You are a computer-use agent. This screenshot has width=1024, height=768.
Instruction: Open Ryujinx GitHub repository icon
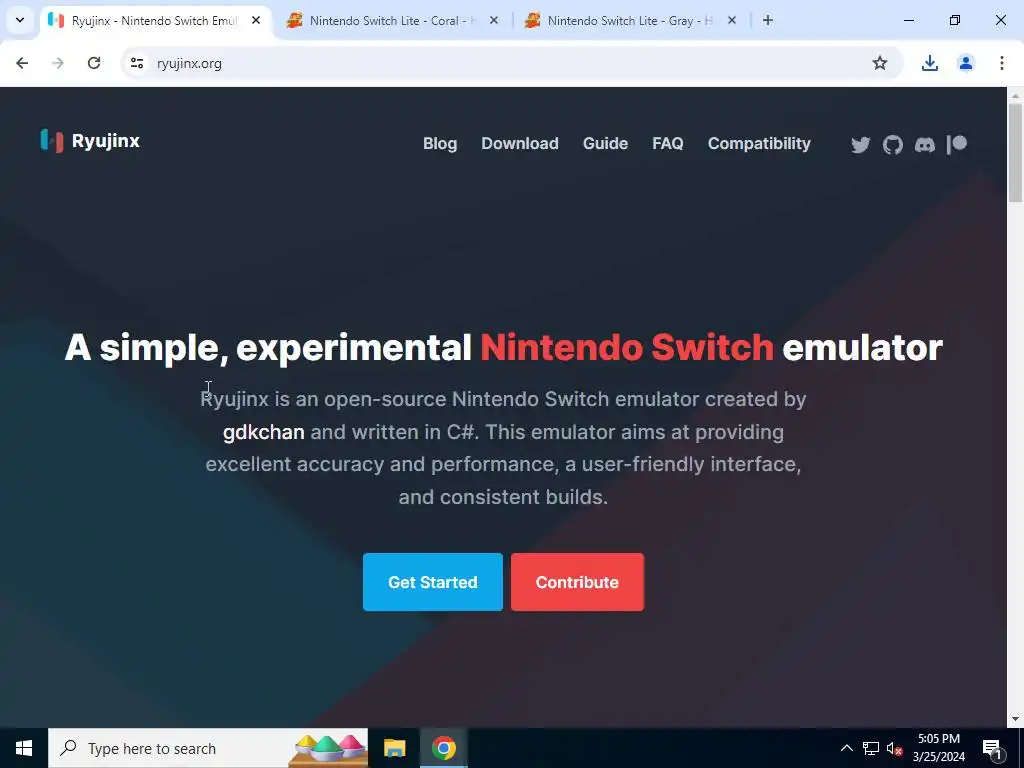[x=892, y=144]
